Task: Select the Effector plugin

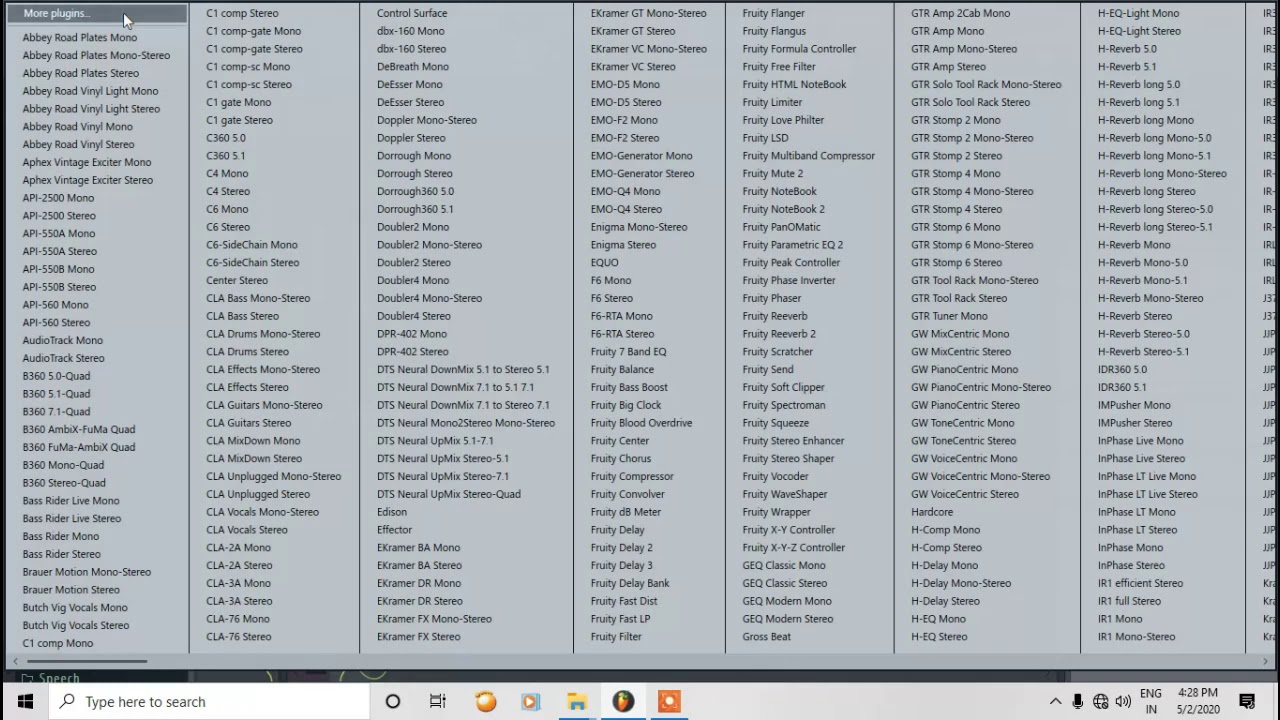Action: point(394,529)
